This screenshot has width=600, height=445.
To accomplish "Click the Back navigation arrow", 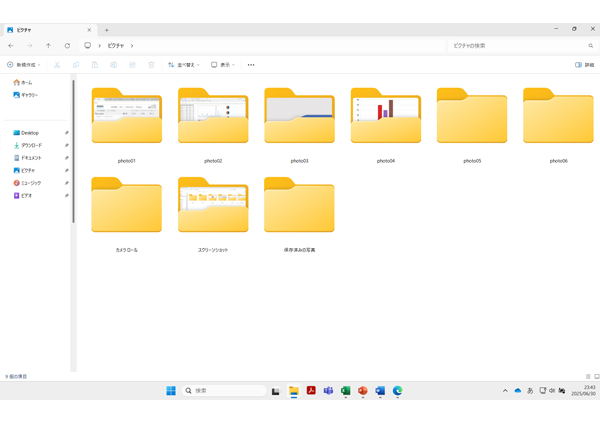I will pyautogui.click(x=11, y=46).
